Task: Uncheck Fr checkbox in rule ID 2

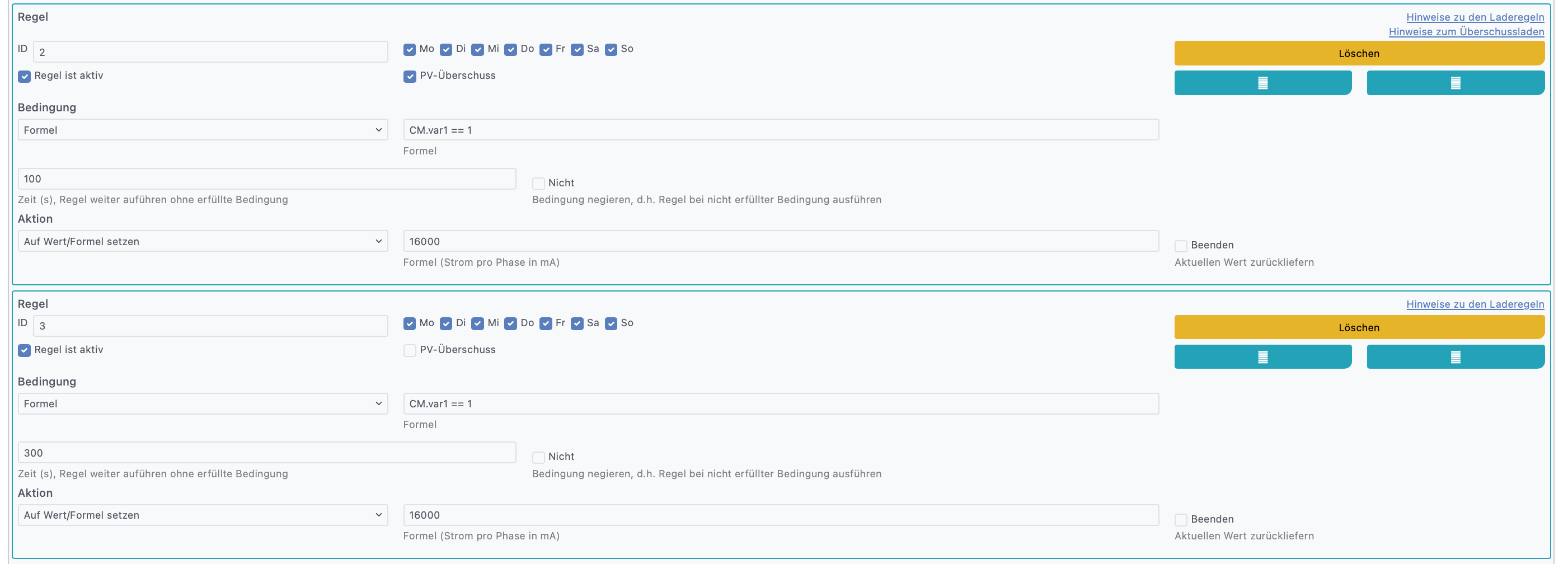Action: pos(546,49)
